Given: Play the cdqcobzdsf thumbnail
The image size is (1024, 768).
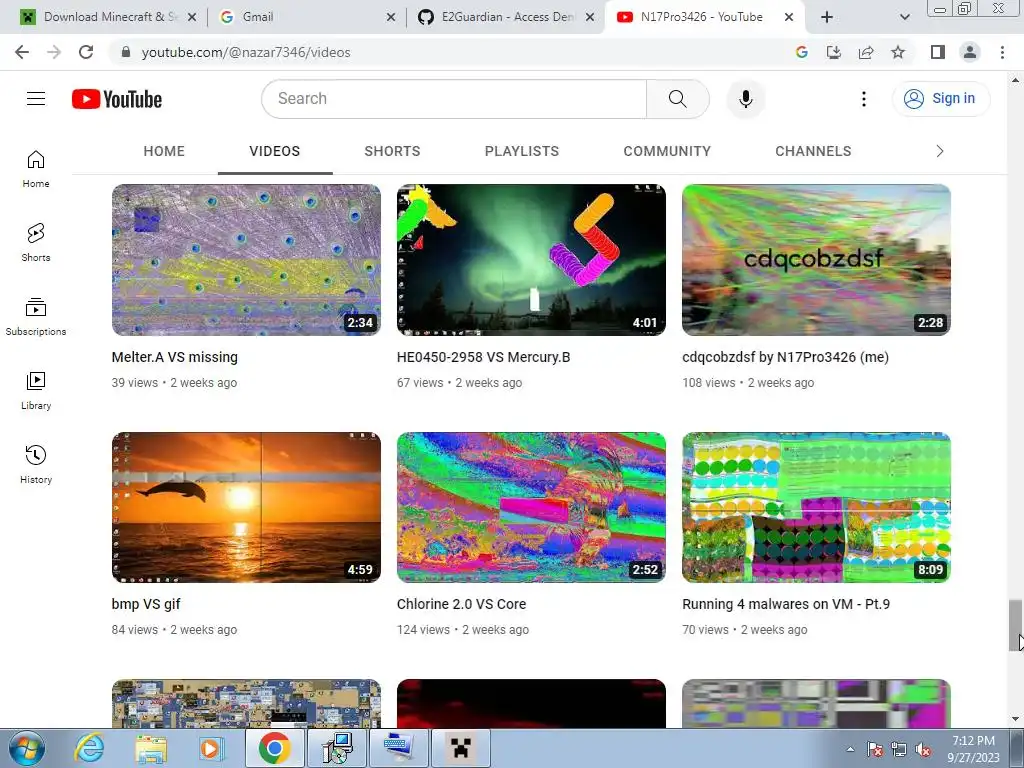Looking at the screenshot, I should pos(816,260).
